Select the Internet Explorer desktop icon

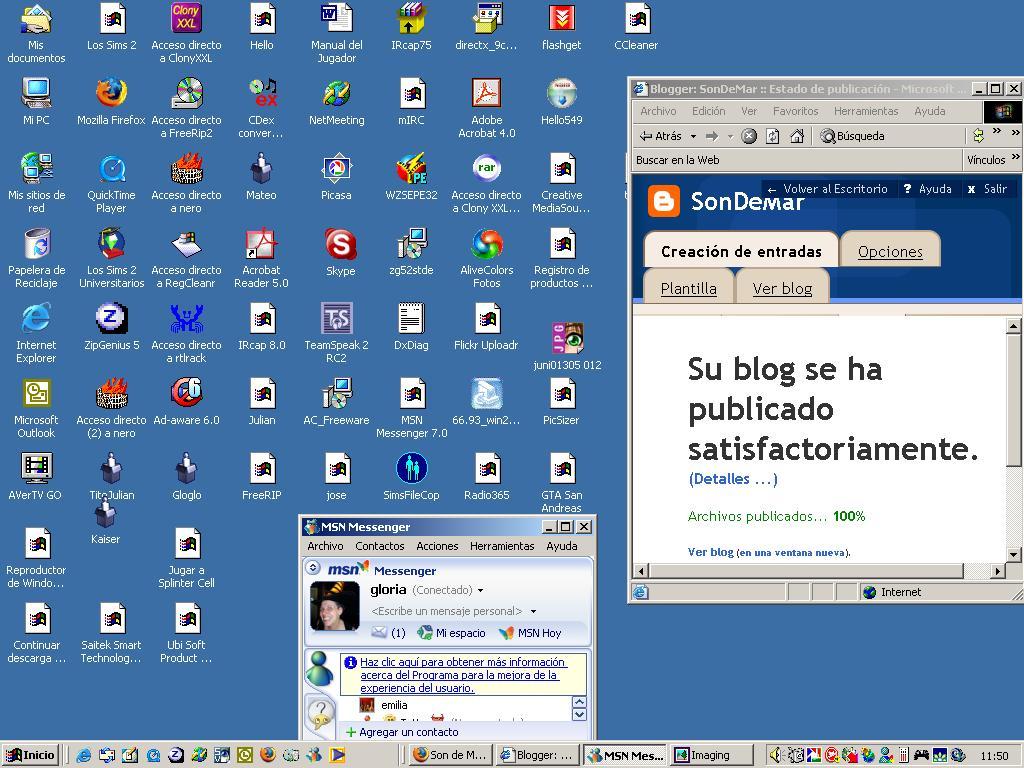(36, 333)
